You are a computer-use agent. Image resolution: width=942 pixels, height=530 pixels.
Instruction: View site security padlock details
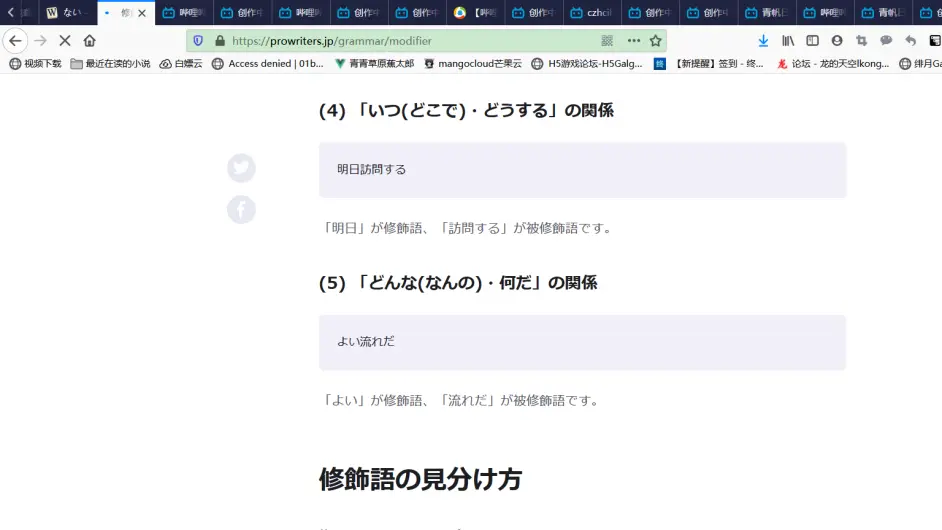pos(220,41)
